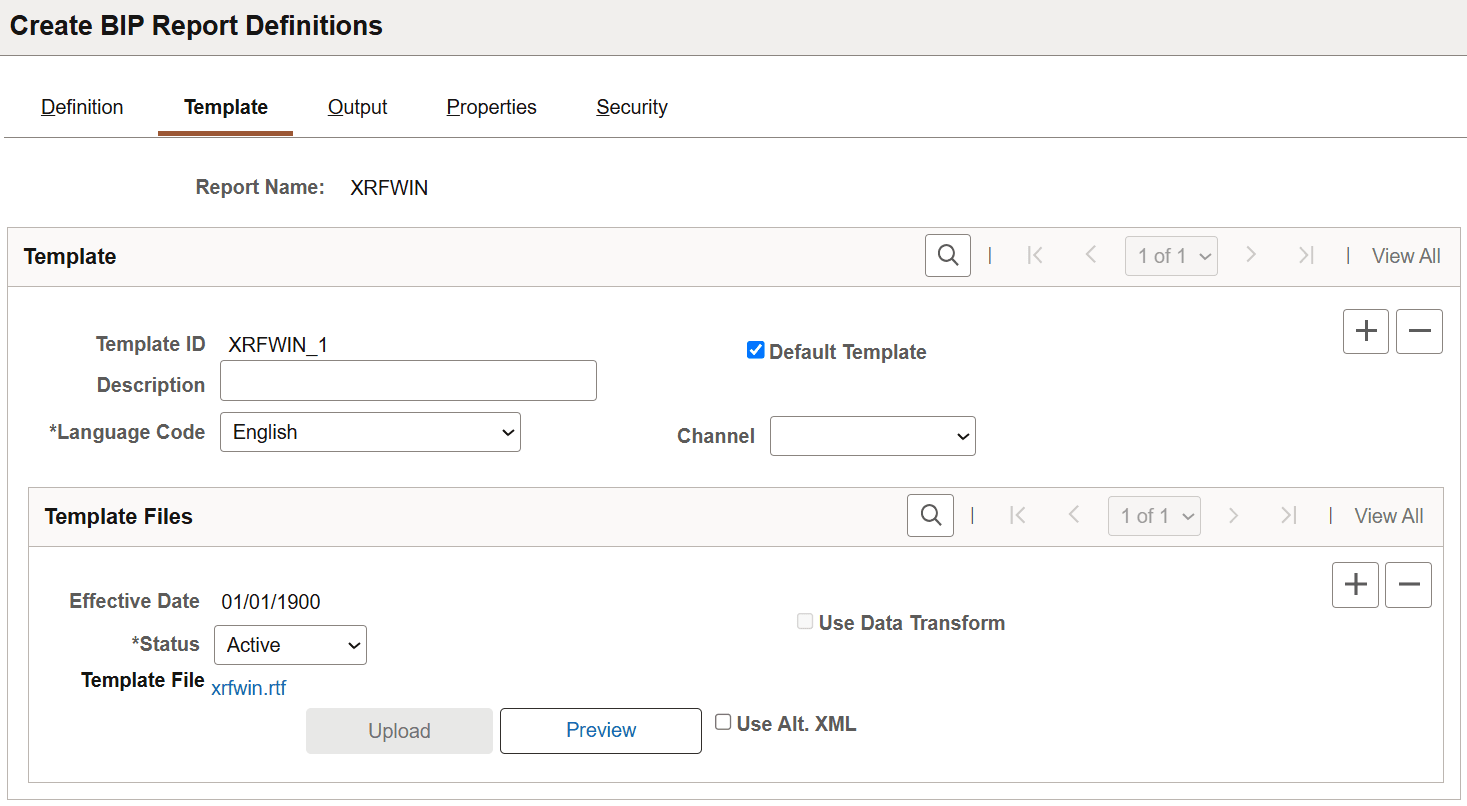Add a new Template Files row
This screenshot has width=1467, height=806.
tap(1355, 584)
